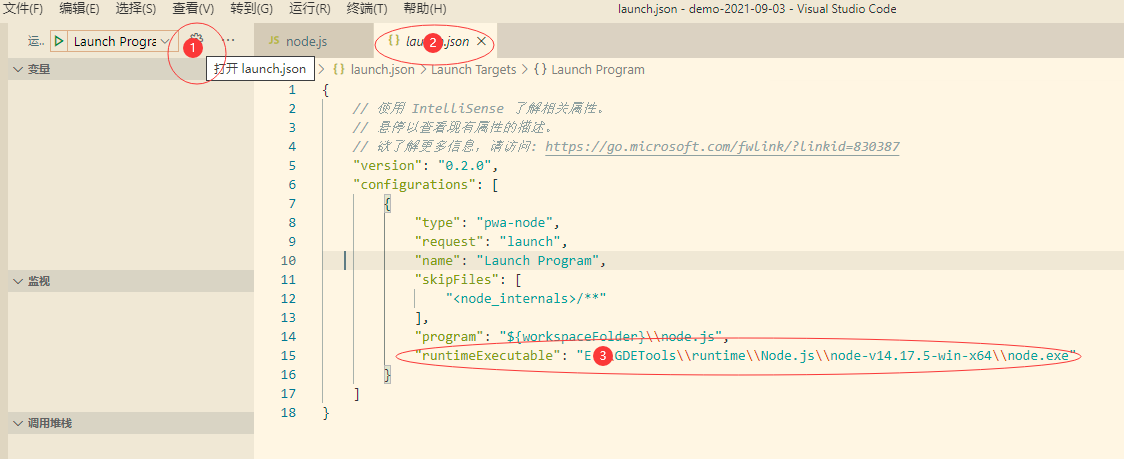Open the 查看(V) menu
Image resolution: width=1124 pixels, height=459 pixels.
click(x=193, y=9)
